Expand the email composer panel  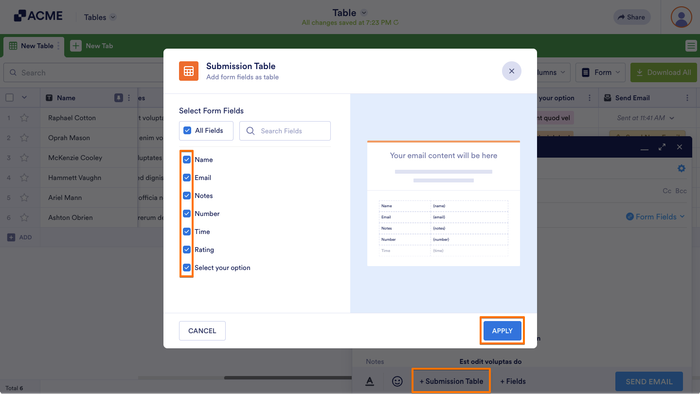click(662, 147)
